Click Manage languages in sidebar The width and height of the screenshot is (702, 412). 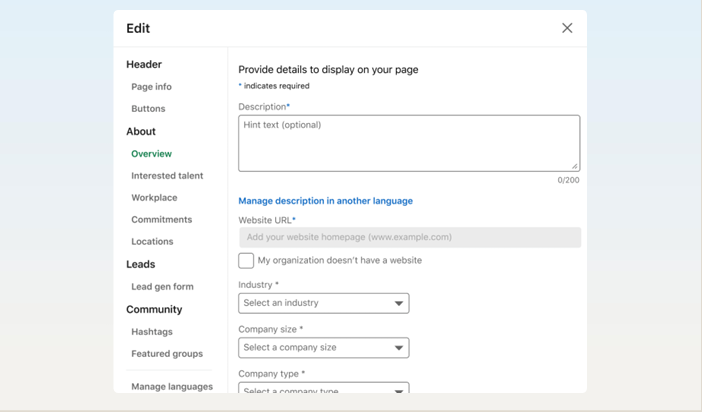[172, 387]
